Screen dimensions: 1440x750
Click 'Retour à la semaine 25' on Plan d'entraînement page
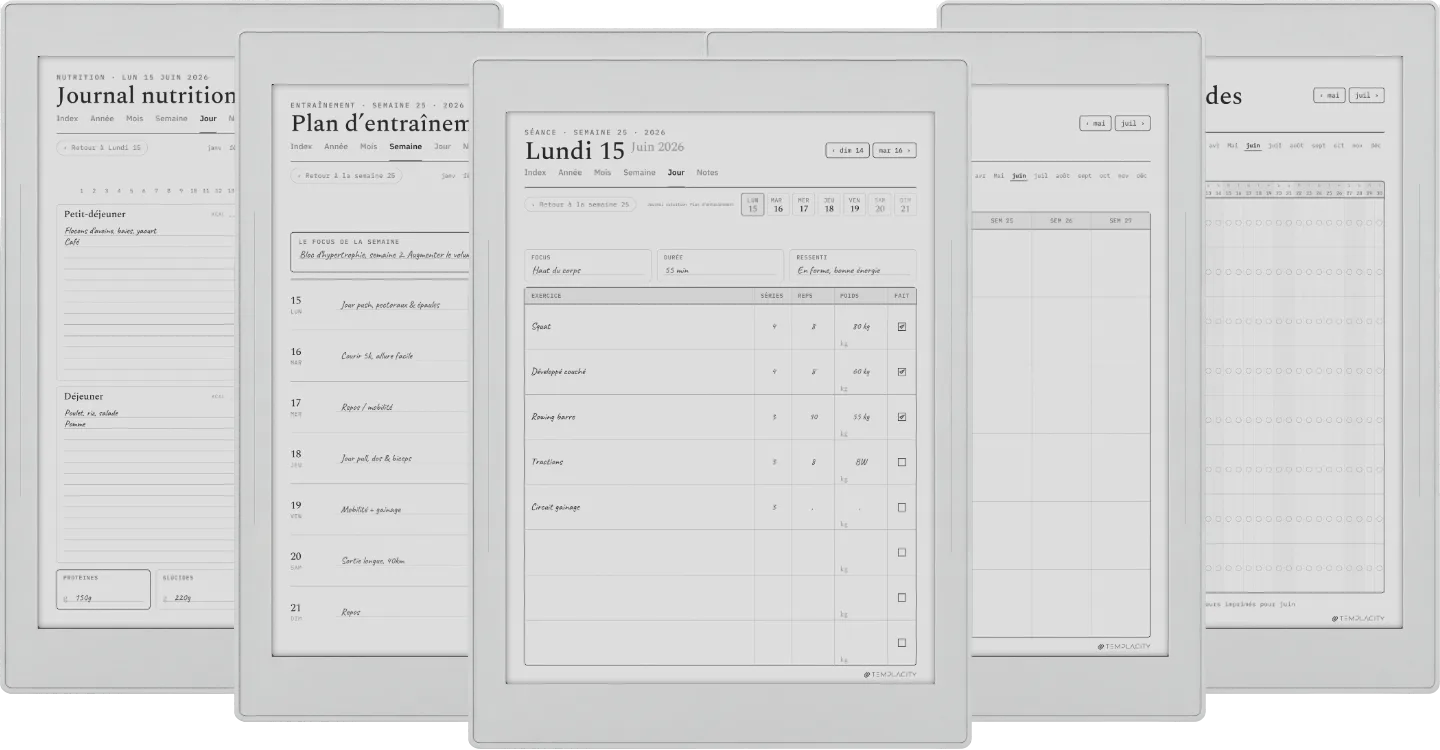[346, 176]
